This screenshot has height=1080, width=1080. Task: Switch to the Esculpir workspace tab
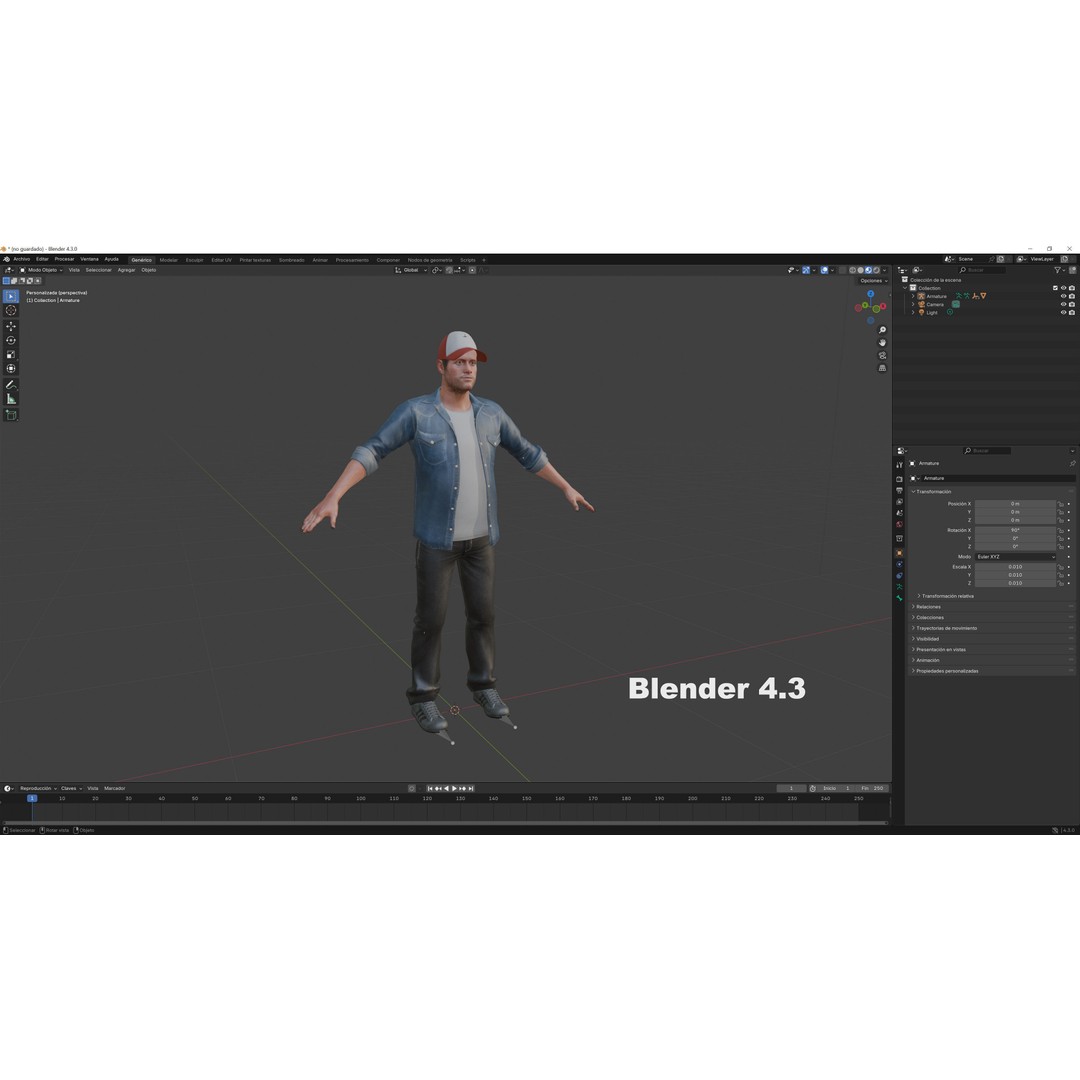click(195, 260)
